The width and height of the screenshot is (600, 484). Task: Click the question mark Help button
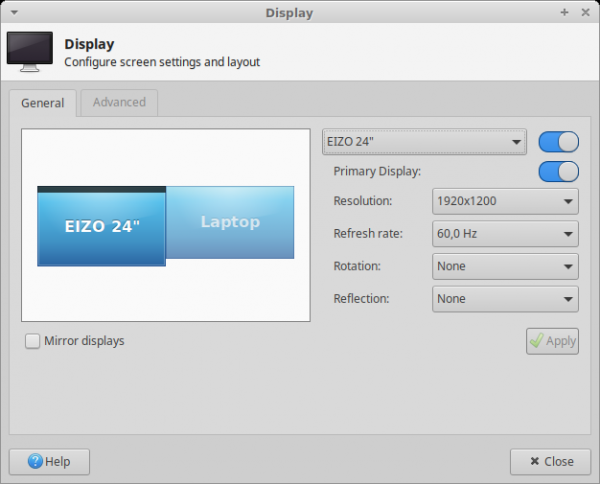pyautogui.click(x=49, y=461)
